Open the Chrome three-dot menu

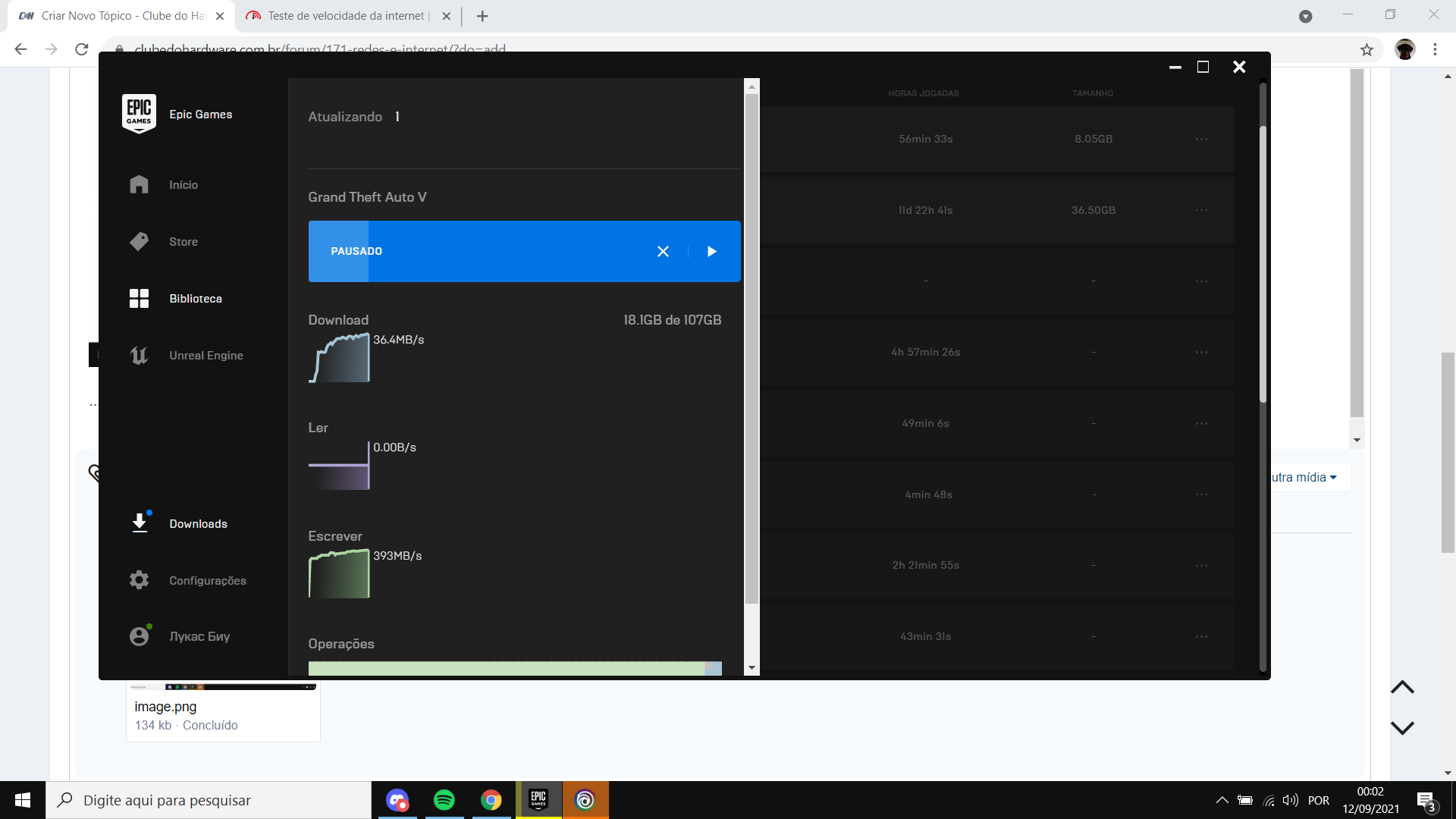[x=1435, y=49]
